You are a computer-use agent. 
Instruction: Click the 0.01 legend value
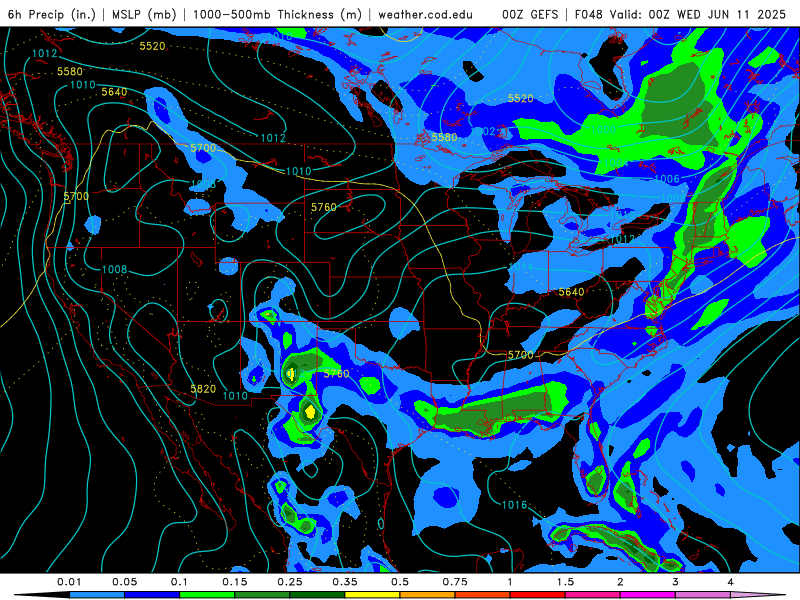point(69,582)
